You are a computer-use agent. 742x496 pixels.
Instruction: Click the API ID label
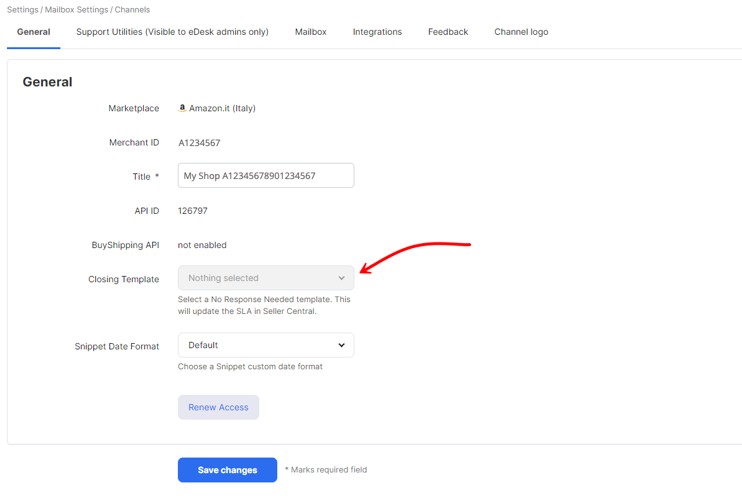click(x=147, y=211)
